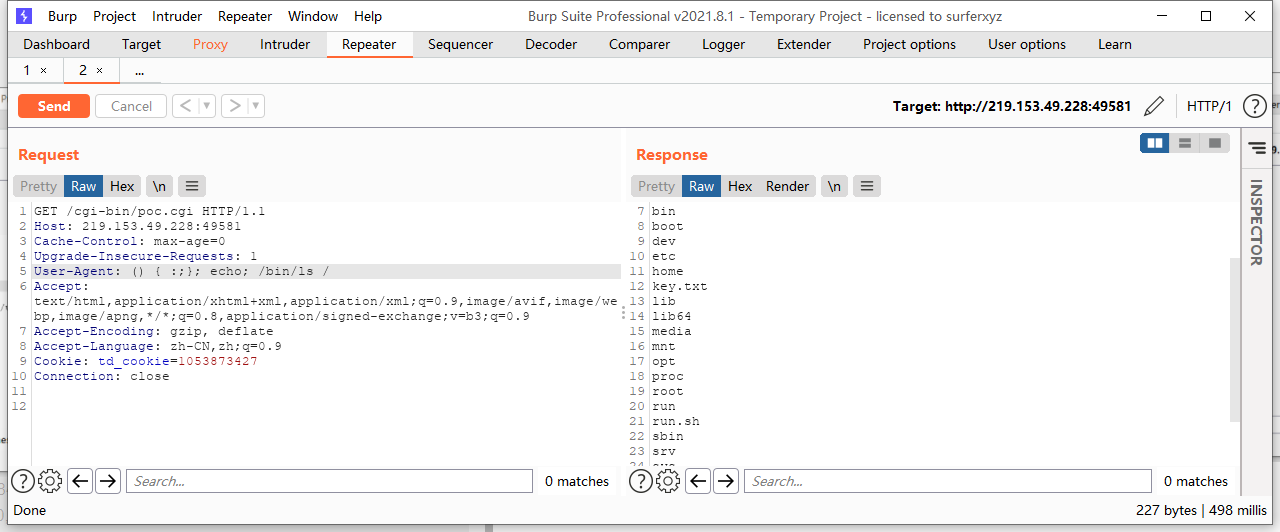Switch to the Intruder tool tab
Screen dimensions: 1280x532
point(285,44)
